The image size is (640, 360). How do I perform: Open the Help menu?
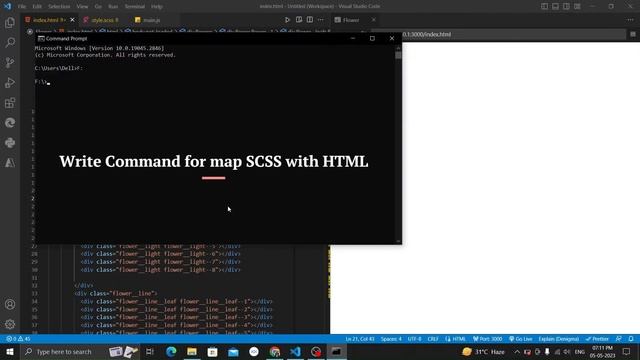pos(157,7)
